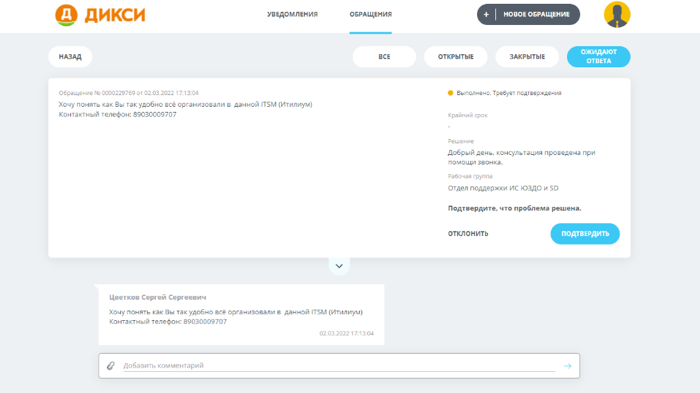Click the plus icon in Новое обращение
The width and height of the screenshot is (700, 393).
pyautogui.click(x=486, y=14)
